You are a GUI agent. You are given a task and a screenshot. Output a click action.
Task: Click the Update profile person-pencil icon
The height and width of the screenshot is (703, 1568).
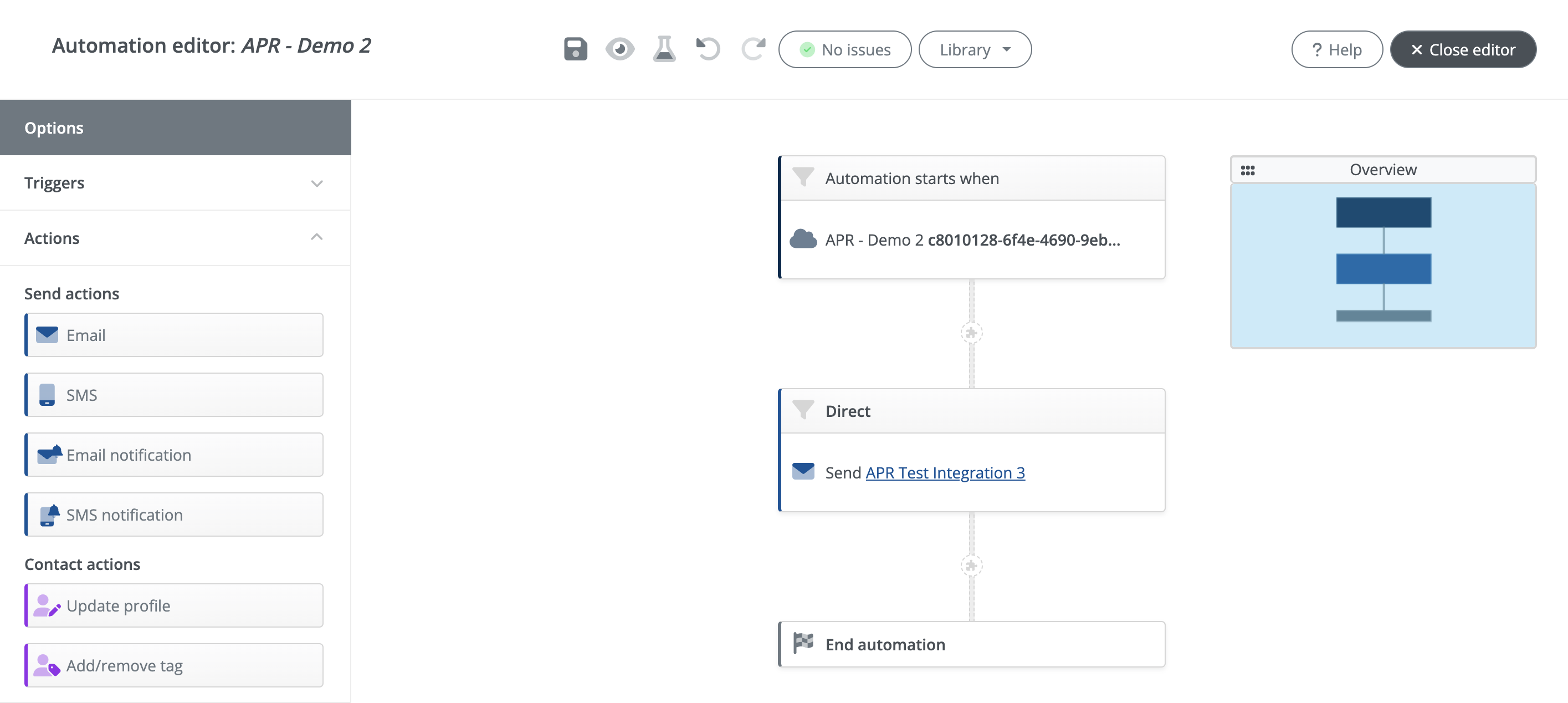tap(47, 605)
